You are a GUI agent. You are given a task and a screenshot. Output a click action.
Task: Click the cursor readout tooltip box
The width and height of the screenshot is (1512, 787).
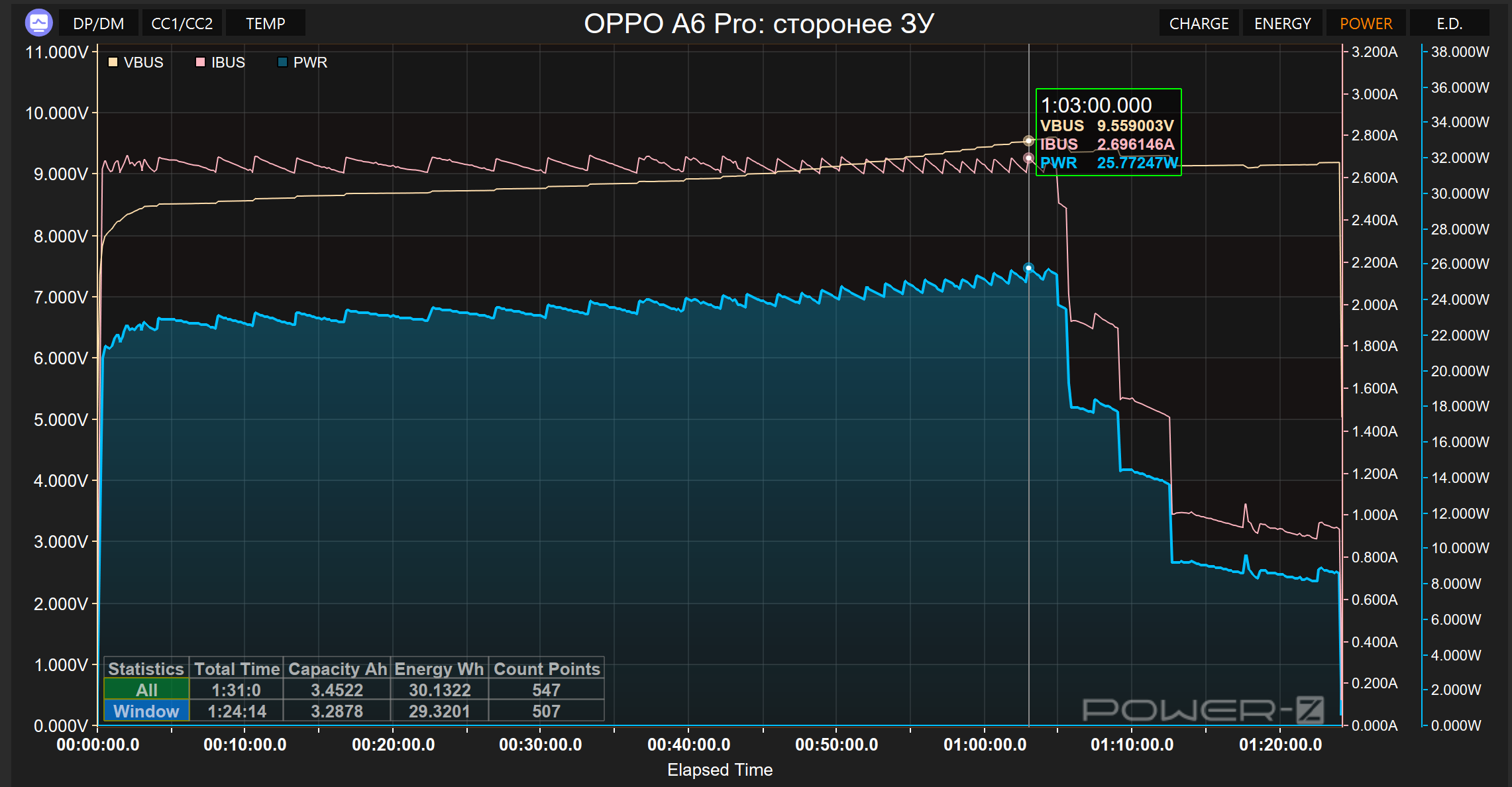[x=1108, y=132]
